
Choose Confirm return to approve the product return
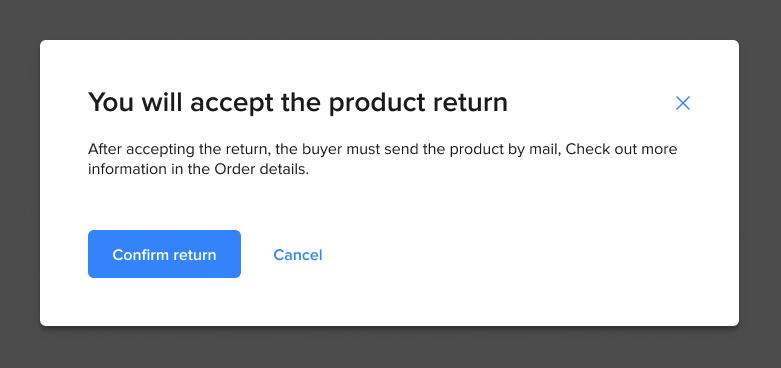(164, 254)
